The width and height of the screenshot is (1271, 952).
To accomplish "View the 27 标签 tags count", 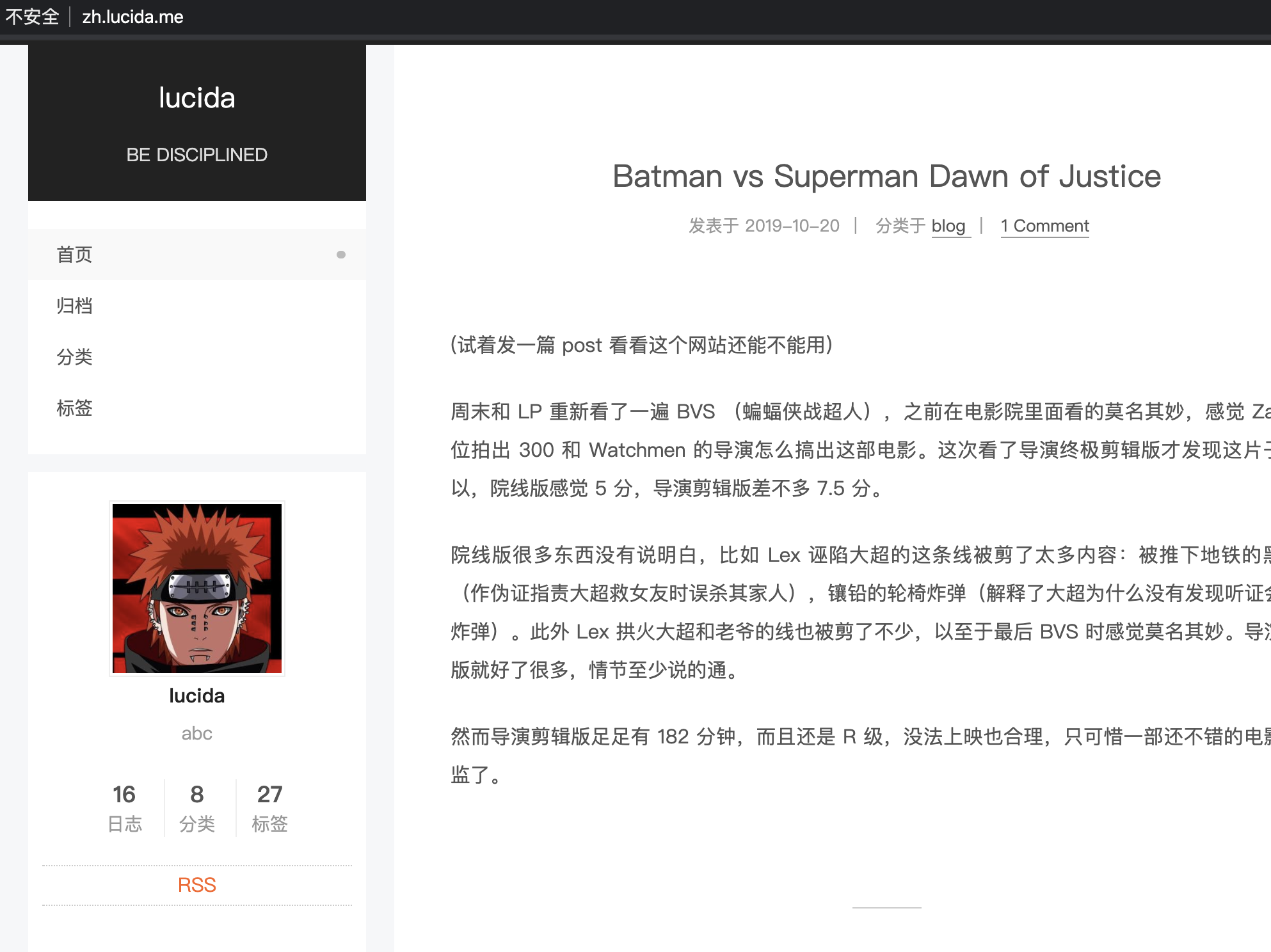I will tap(269, 807).
